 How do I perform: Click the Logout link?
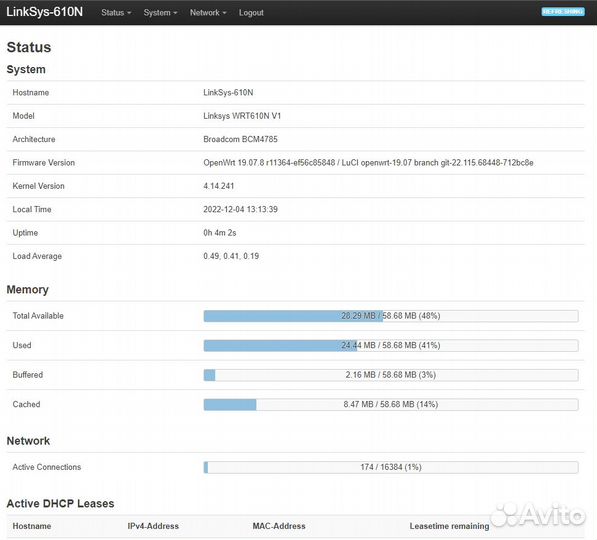(251, 13)
